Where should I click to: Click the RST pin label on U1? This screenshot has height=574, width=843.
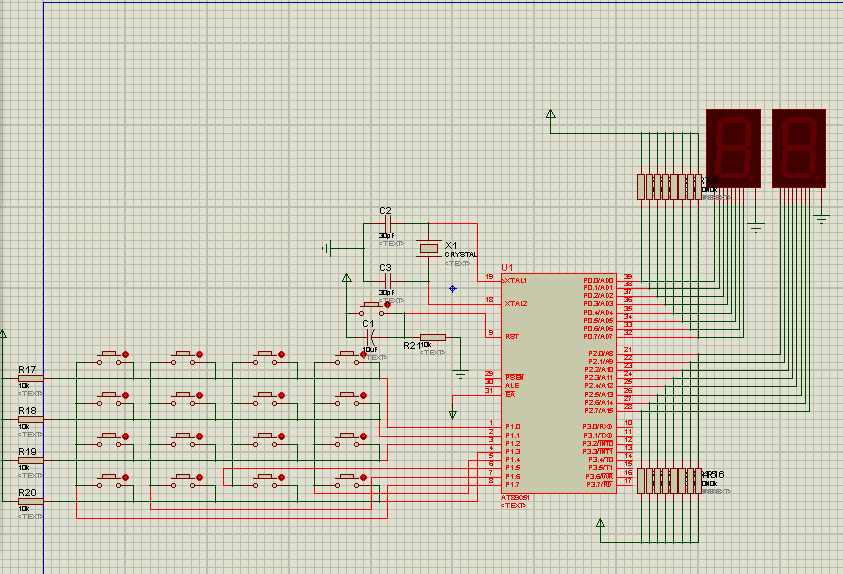(511, 336)
